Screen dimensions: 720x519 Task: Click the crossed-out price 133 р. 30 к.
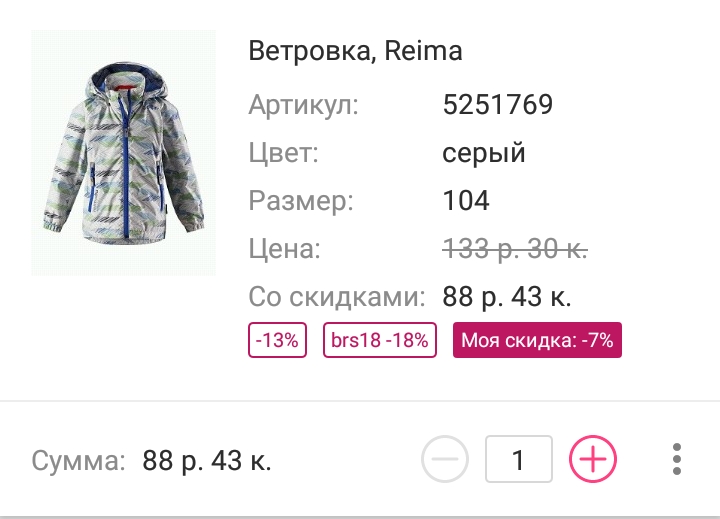pos(514,249)
